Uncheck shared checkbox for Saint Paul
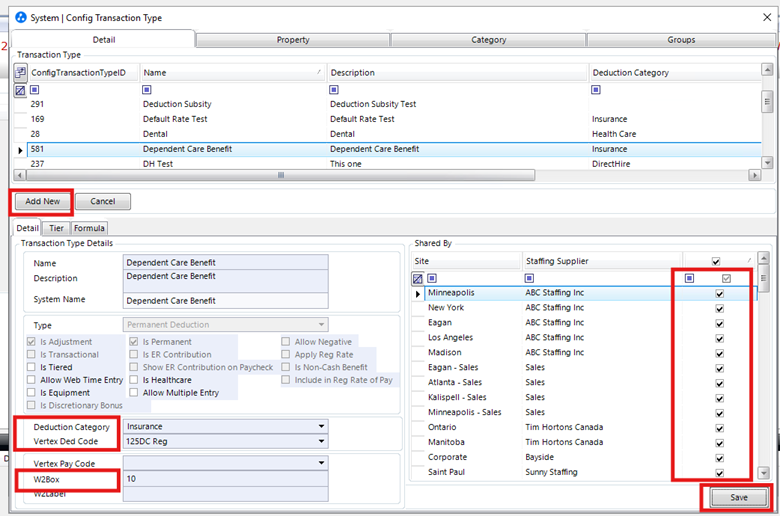Viewport: 780px width, 516px height. coord(719,473)
